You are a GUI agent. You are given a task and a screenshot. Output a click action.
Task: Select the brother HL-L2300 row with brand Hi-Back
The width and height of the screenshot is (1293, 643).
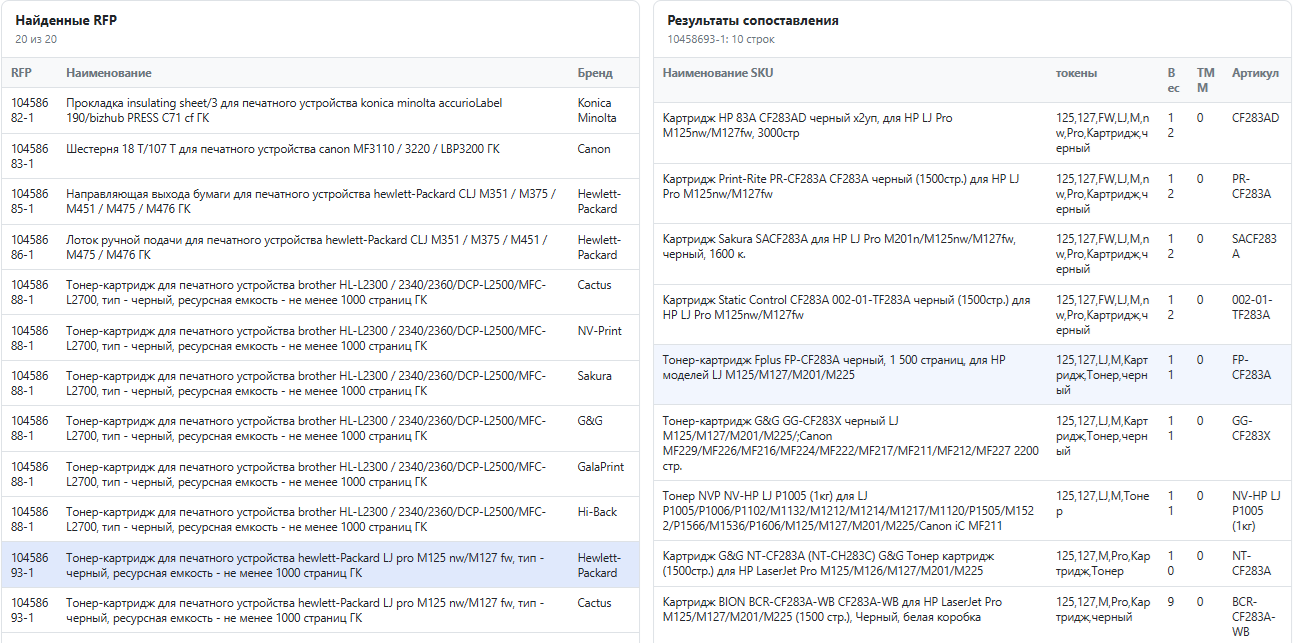coord(320,520)
